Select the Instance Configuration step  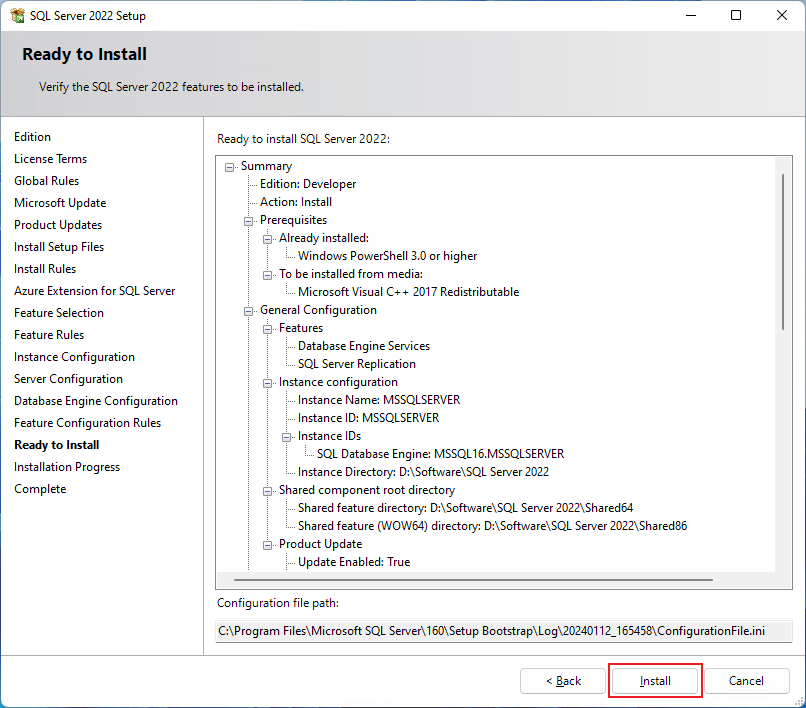click(74, 357)
